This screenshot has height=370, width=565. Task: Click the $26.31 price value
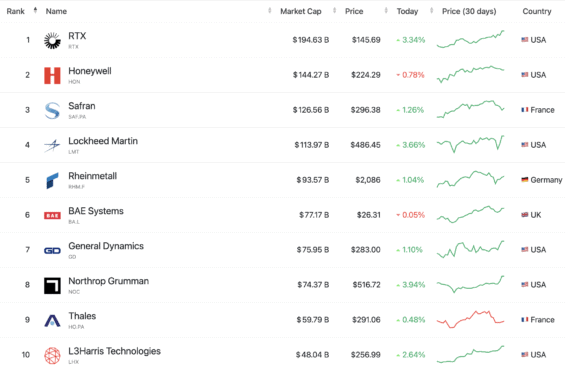coord(369,215)
